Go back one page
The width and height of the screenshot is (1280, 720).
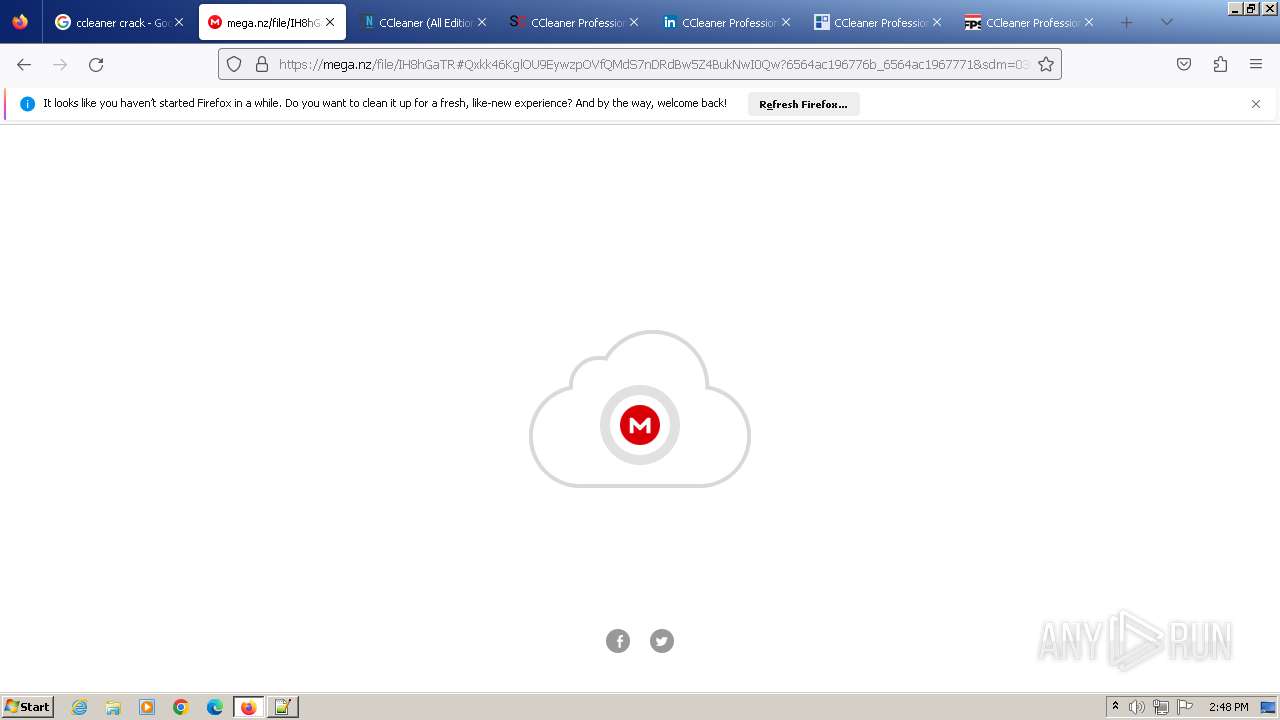pos(24,64)
